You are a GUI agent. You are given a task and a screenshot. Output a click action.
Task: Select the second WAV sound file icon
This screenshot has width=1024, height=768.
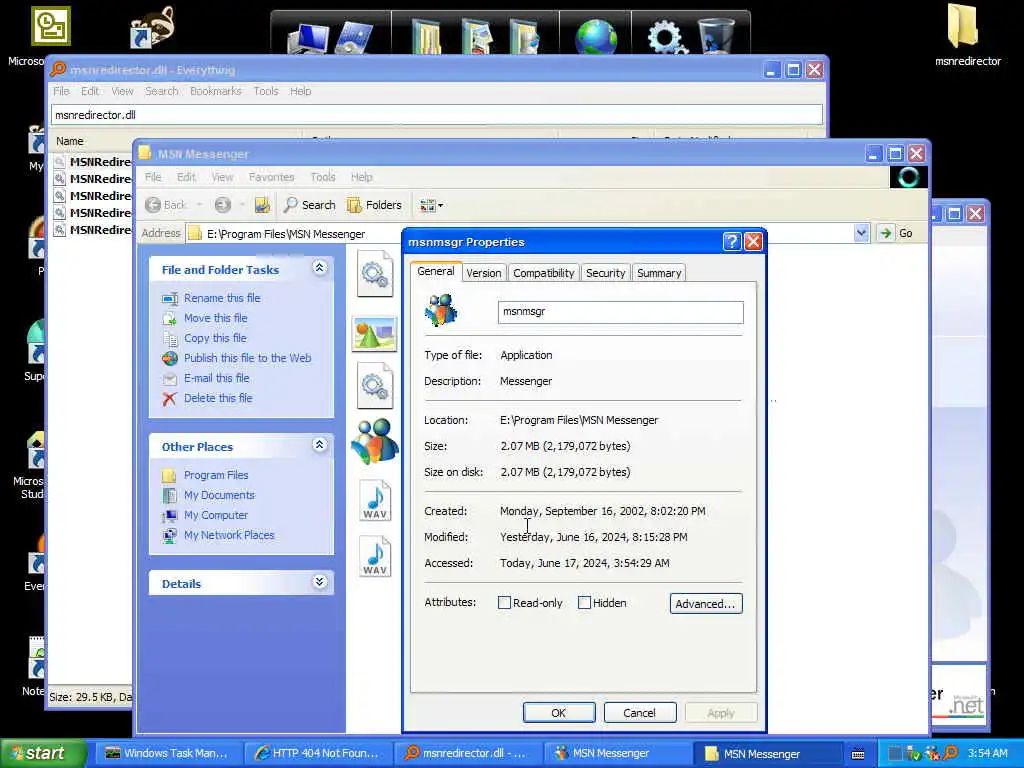[x=375, y=557]
